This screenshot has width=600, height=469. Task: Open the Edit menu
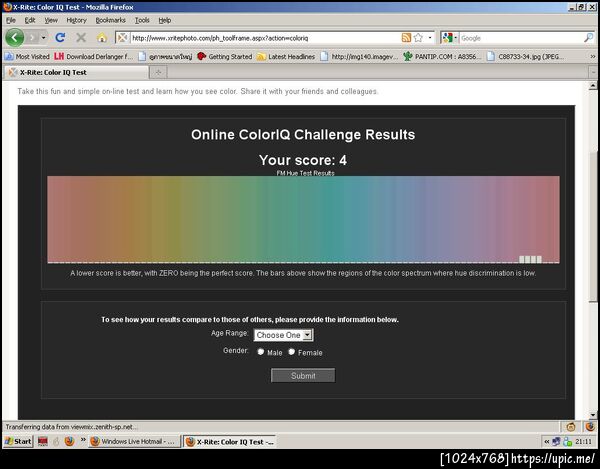30,20
